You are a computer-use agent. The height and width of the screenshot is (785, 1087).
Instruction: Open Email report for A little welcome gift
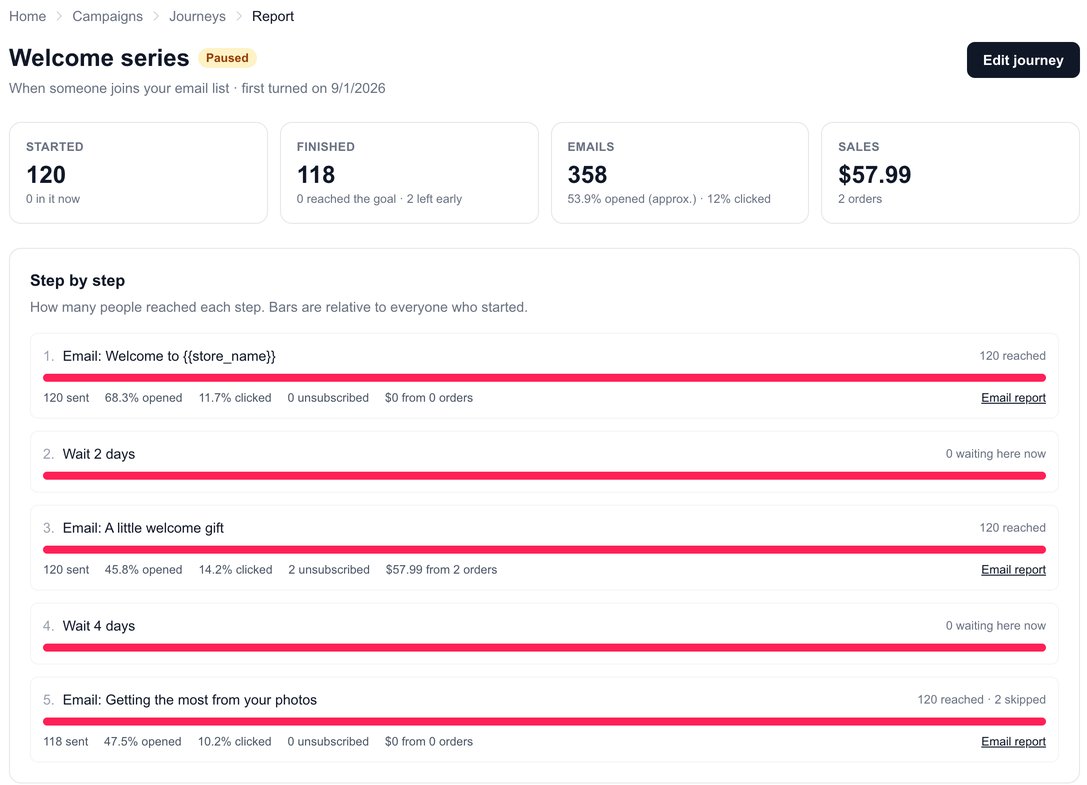[x=1013, y=569]
